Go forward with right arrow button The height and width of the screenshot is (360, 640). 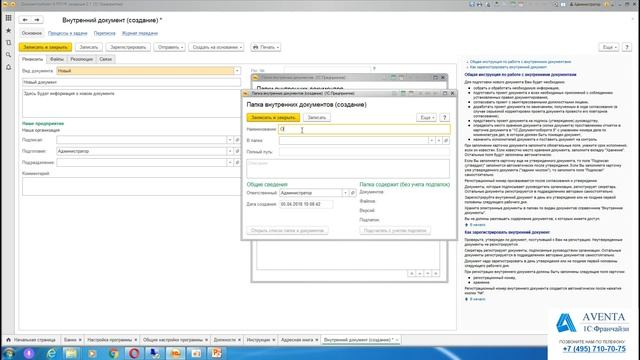[x=37, y=20]
